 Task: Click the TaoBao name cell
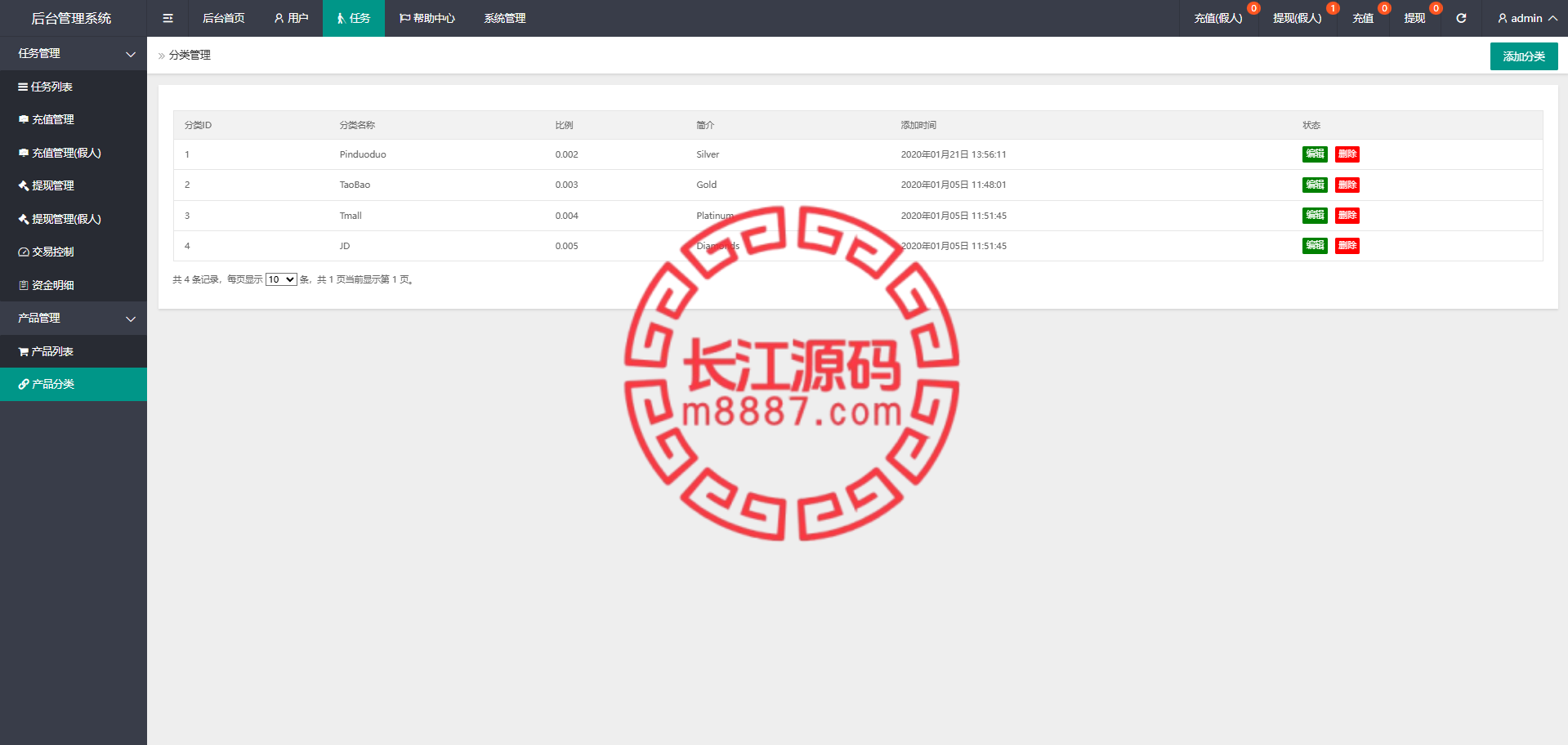pyautogui.click(x=355, y=185)
